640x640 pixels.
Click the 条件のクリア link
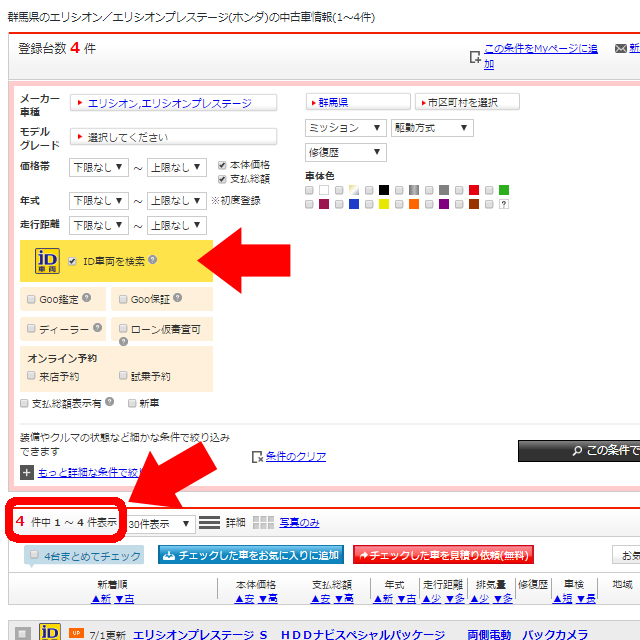pos(296,456)
